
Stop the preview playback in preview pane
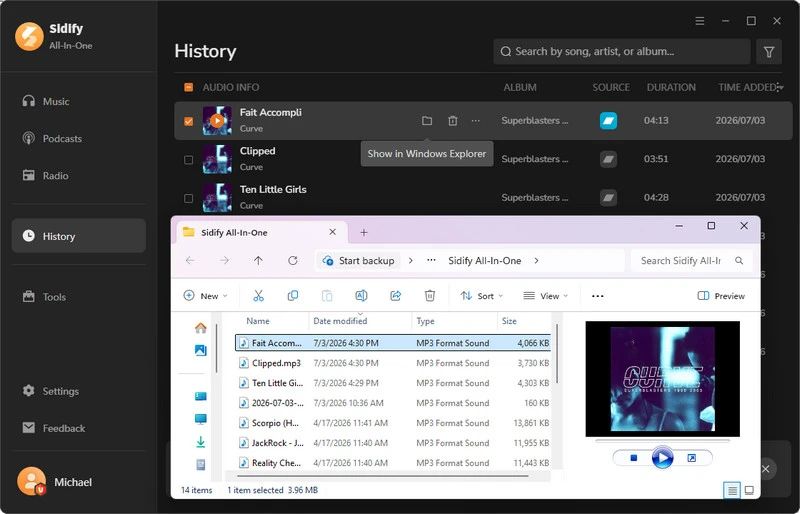[x=634, y=458]
